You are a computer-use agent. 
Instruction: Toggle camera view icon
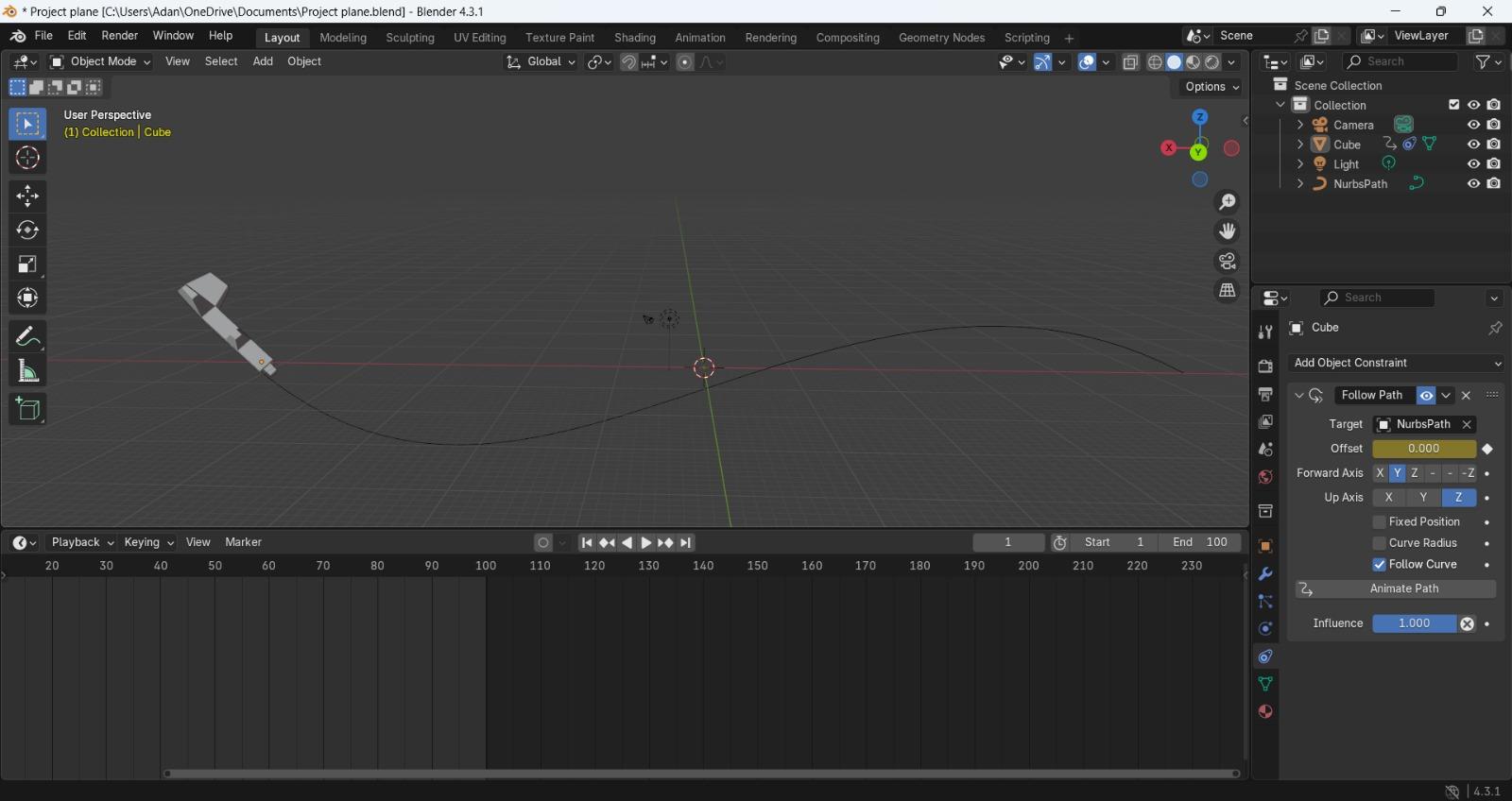(x=1228, y=261)
